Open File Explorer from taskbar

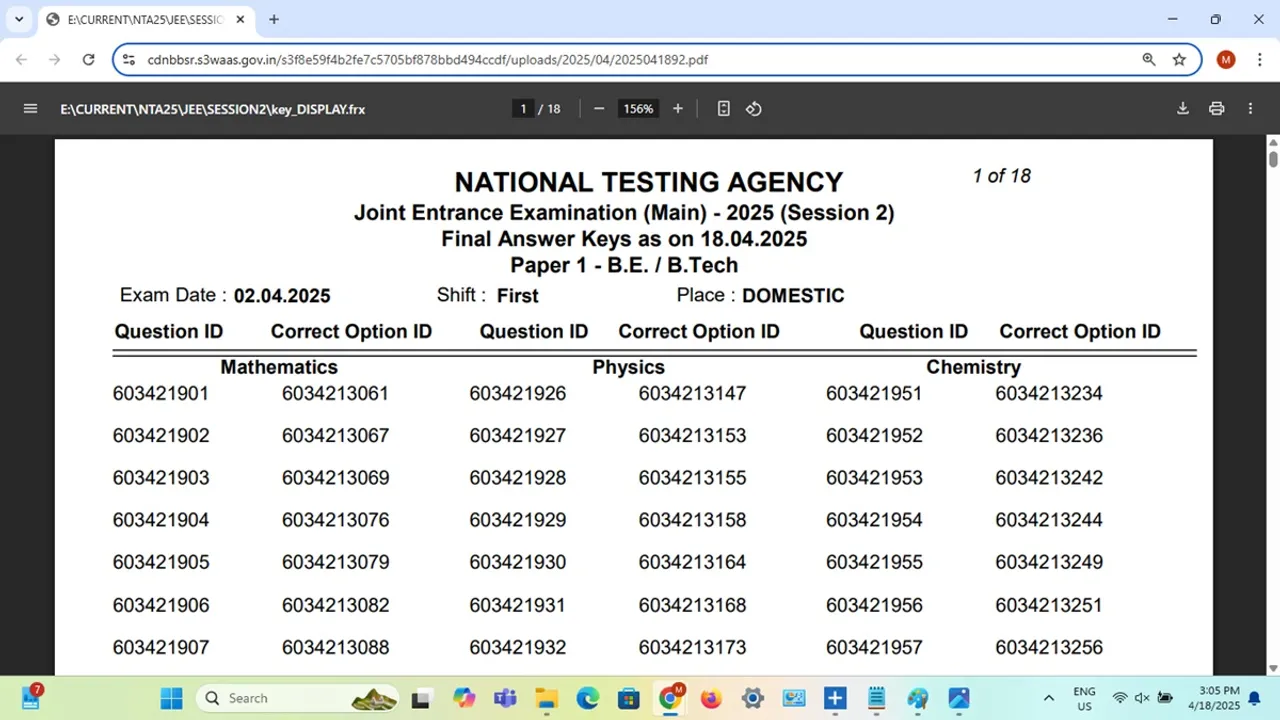(x=546, y=698)
